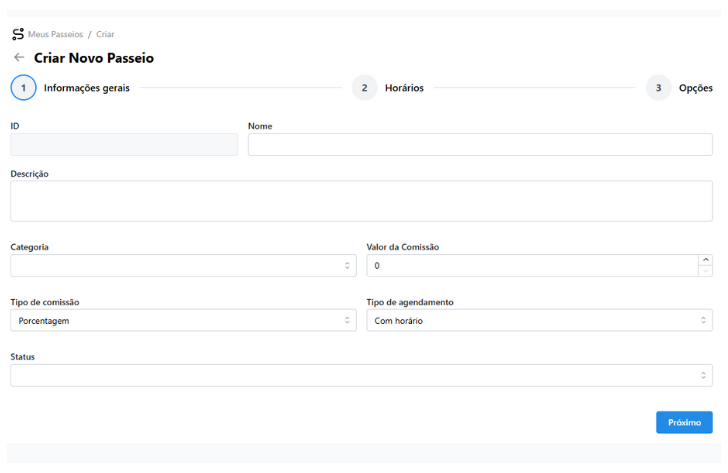Image resolution: width=728 pixels, height=473 pixels.
Task: Increase Valor da Comissão with up arrow
Action: (705, 260)
